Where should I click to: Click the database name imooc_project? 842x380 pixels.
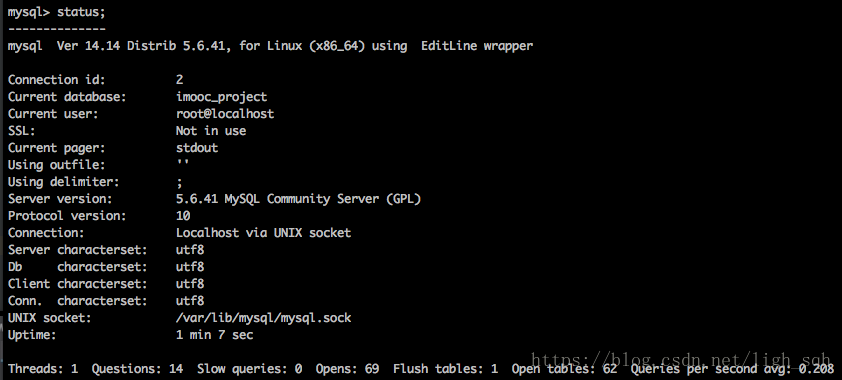[x=221, y=97]
